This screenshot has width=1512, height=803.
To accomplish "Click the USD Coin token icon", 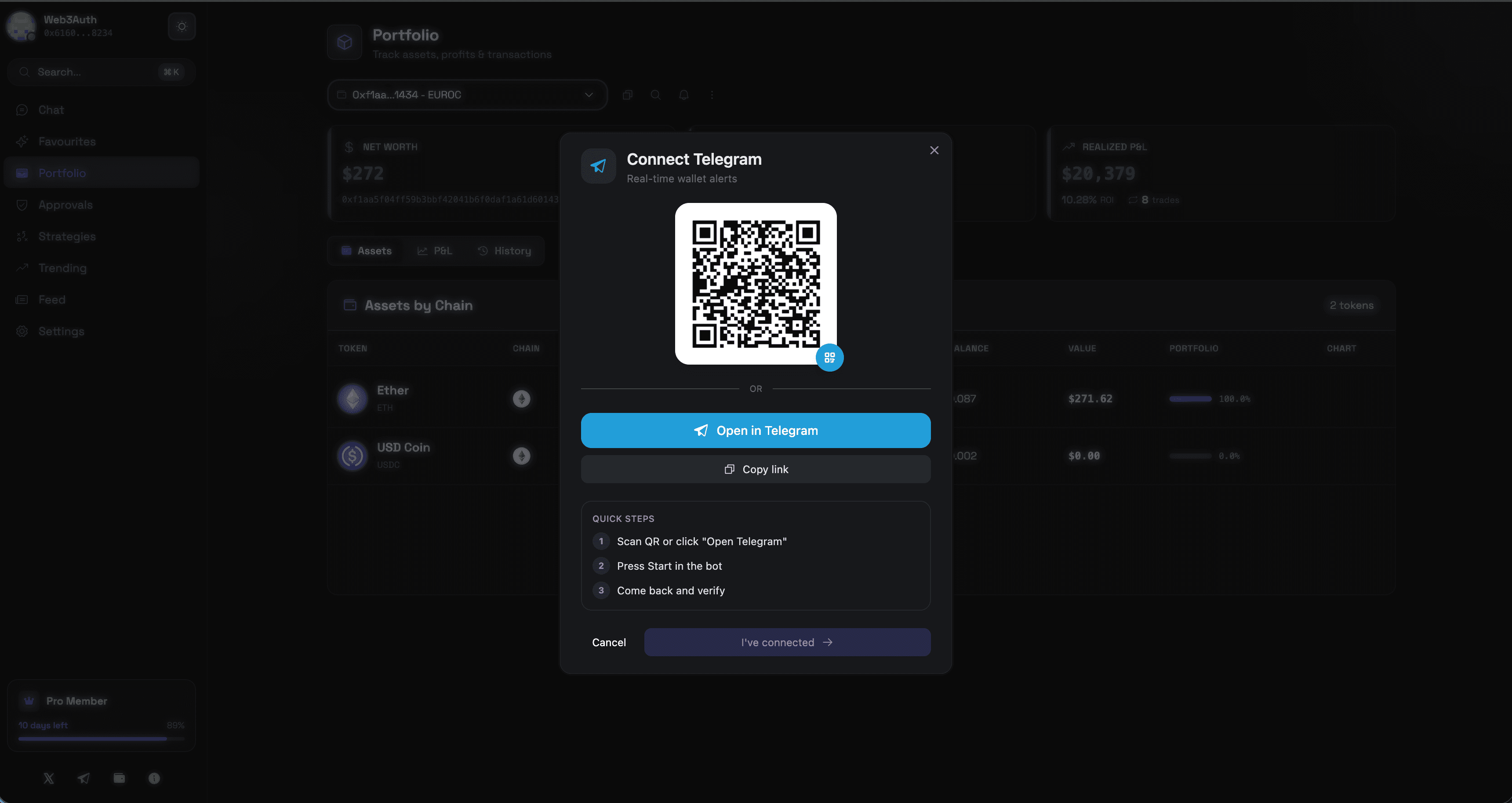I will 352,456.
